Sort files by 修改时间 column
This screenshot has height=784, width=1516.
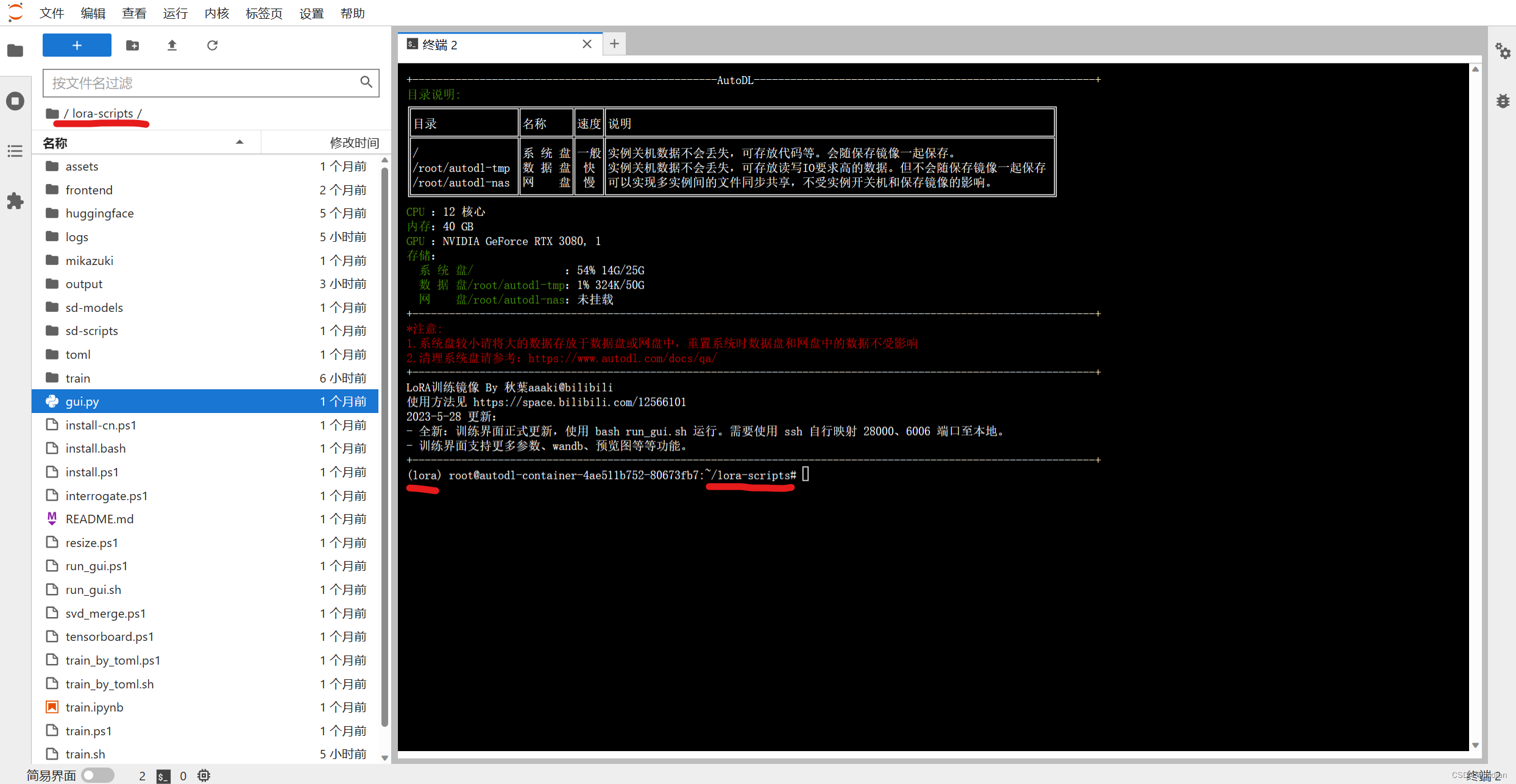(354, 143)
